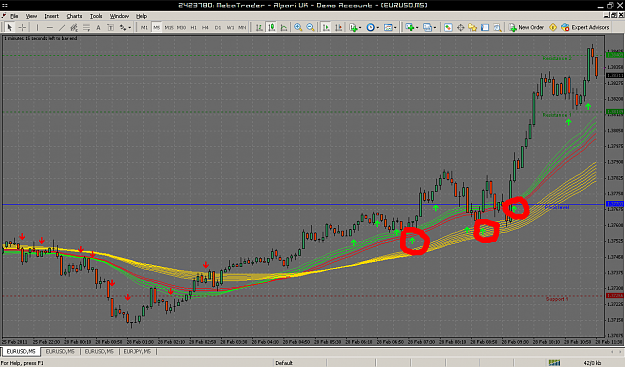The width and height of the screenshot is (625, 367).
Task: Toggle the Terminal window icon
Action: [x=485, y=27]
